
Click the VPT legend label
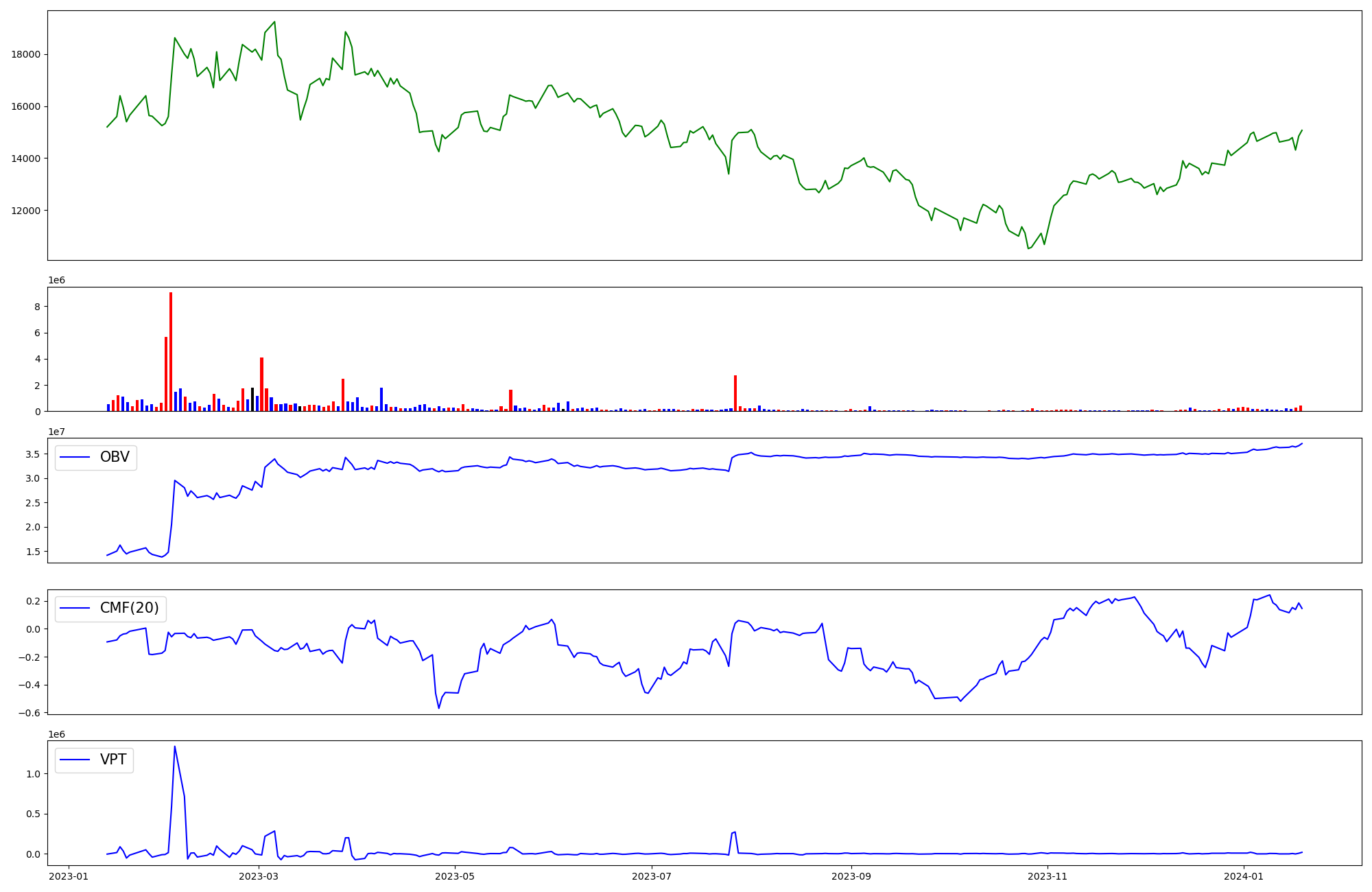(113, 760)
